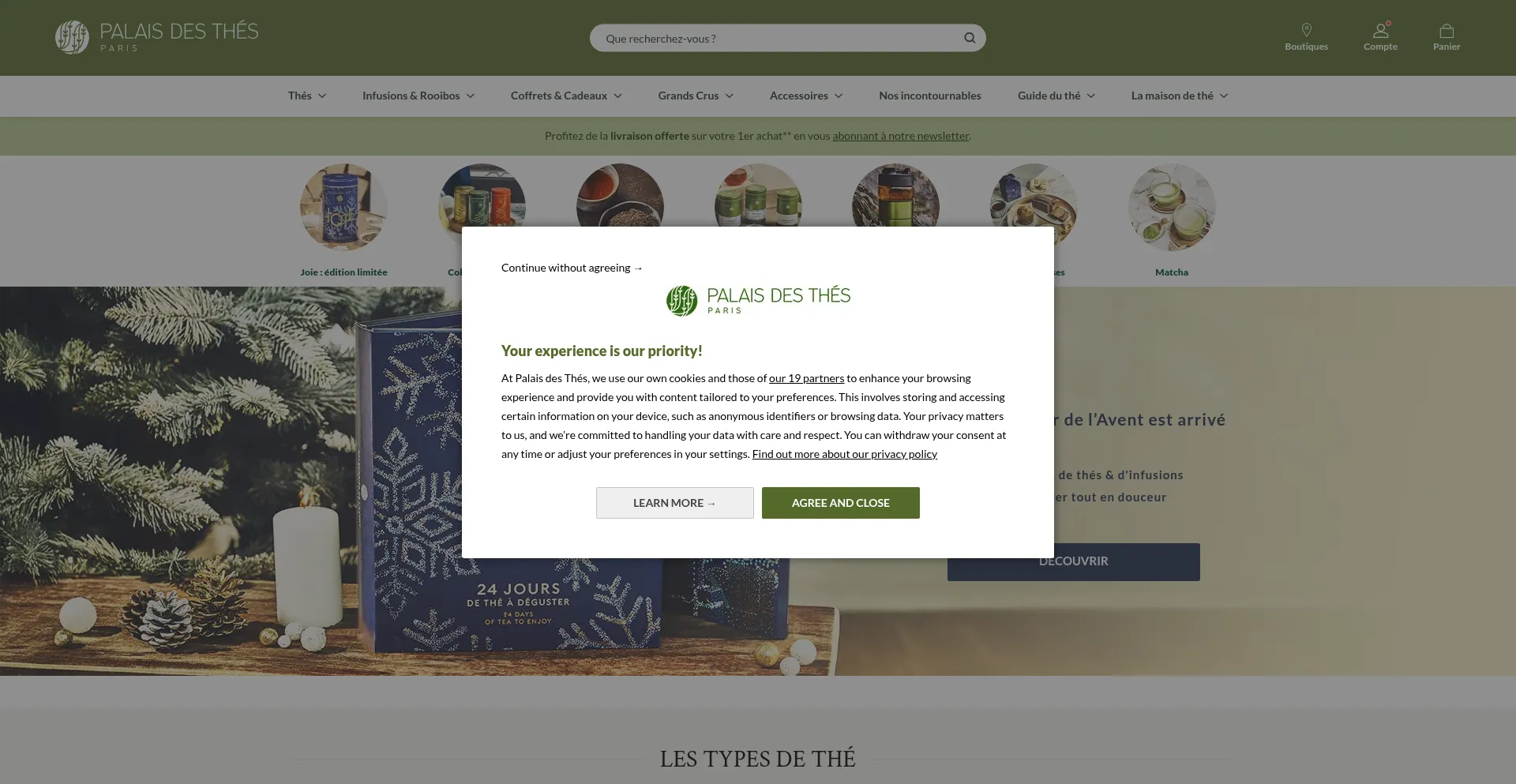The height and width of the screenshot is (784, 1516).
Task: Click the Learn More button
Action: click(x=675, y=503)
